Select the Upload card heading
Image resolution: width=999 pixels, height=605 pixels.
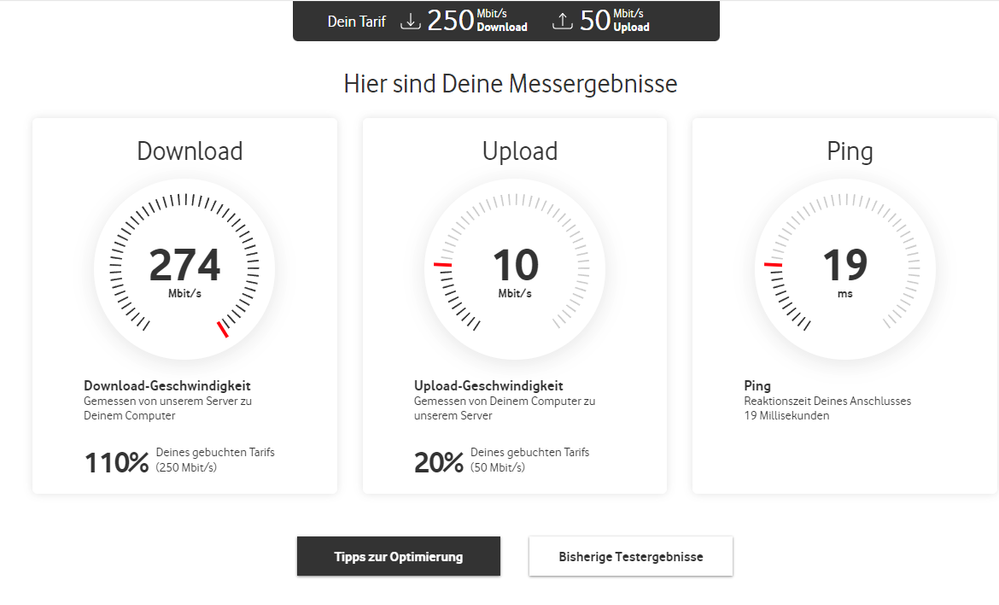coord(520,151)
